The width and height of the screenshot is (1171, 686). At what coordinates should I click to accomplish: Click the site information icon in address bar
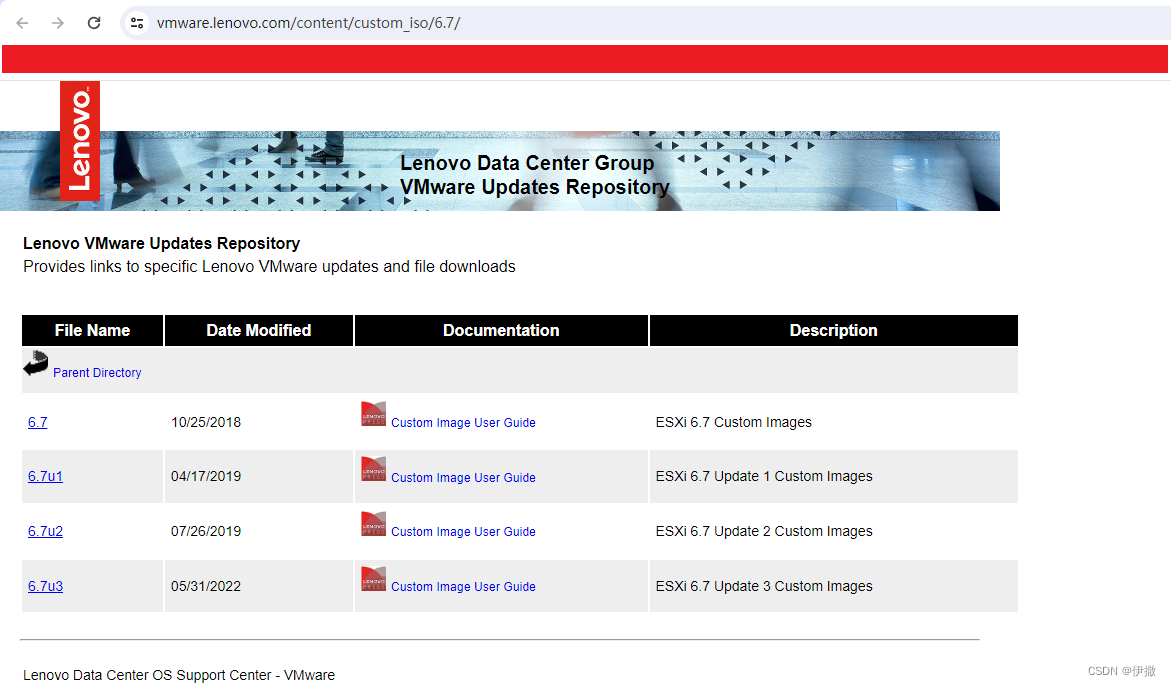point(136,22)
